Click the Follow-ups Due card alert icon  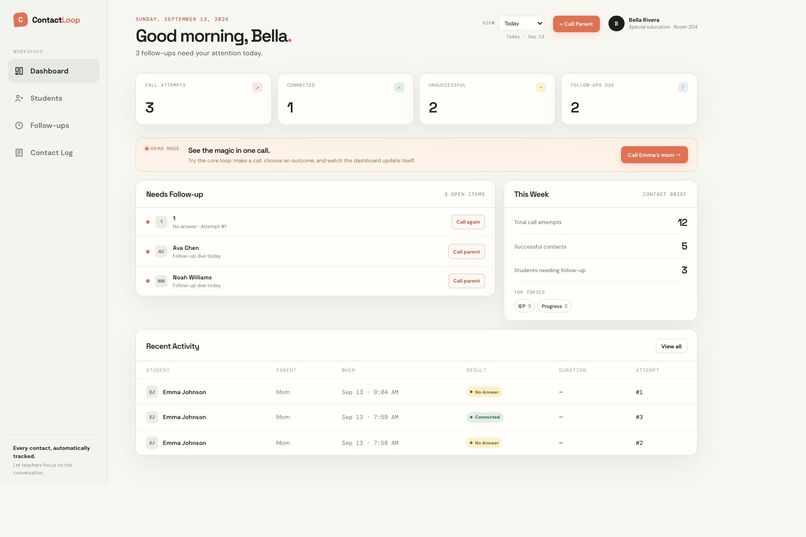(x=683, y=87)
